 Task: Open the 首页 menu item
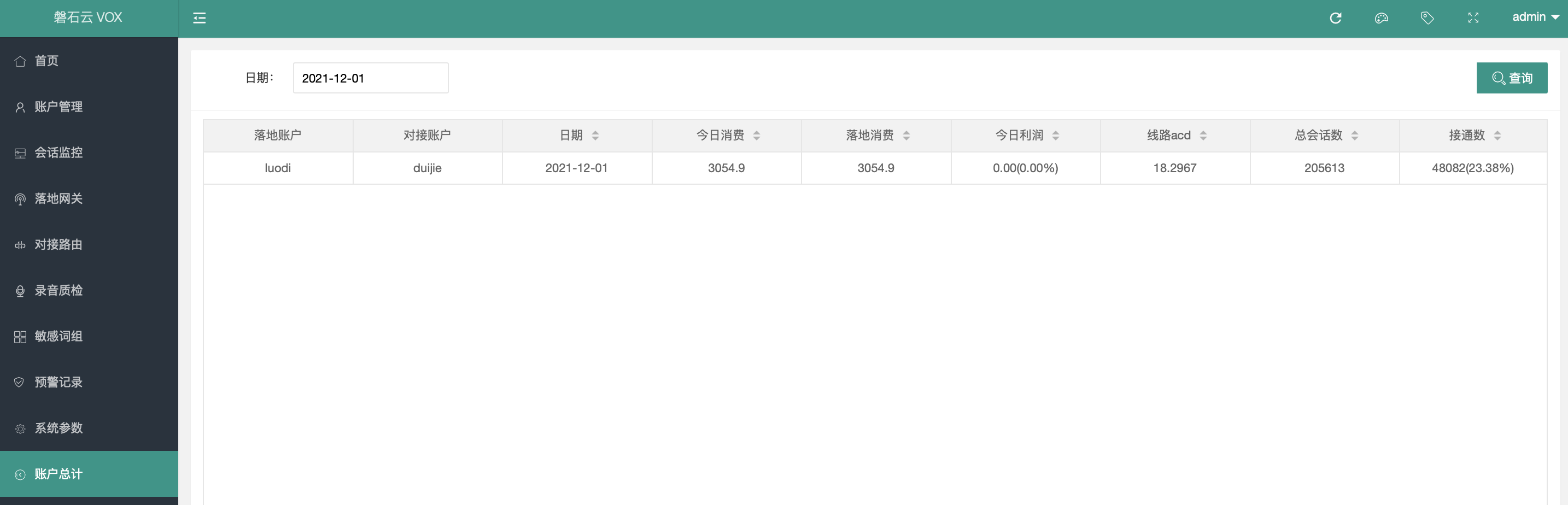point(89,60)
